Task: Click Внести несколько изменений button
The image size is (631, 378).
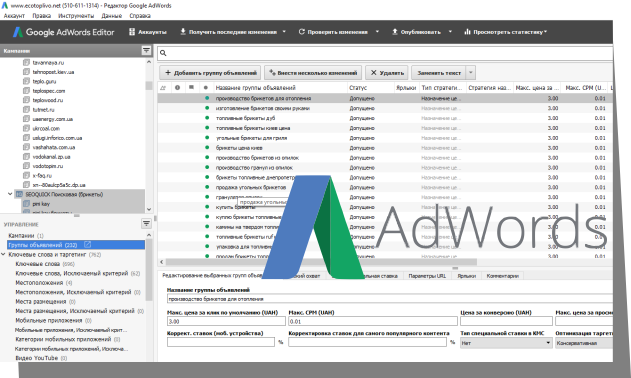Action: click(313, 73)
